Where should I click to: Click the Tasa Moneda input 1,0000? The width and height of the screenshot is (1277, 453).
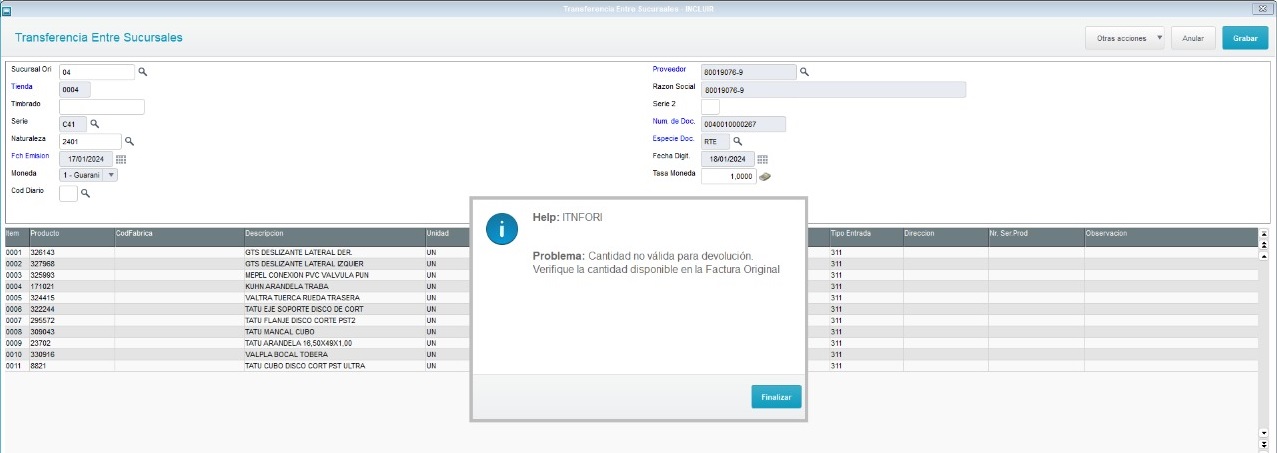[728, 176]
